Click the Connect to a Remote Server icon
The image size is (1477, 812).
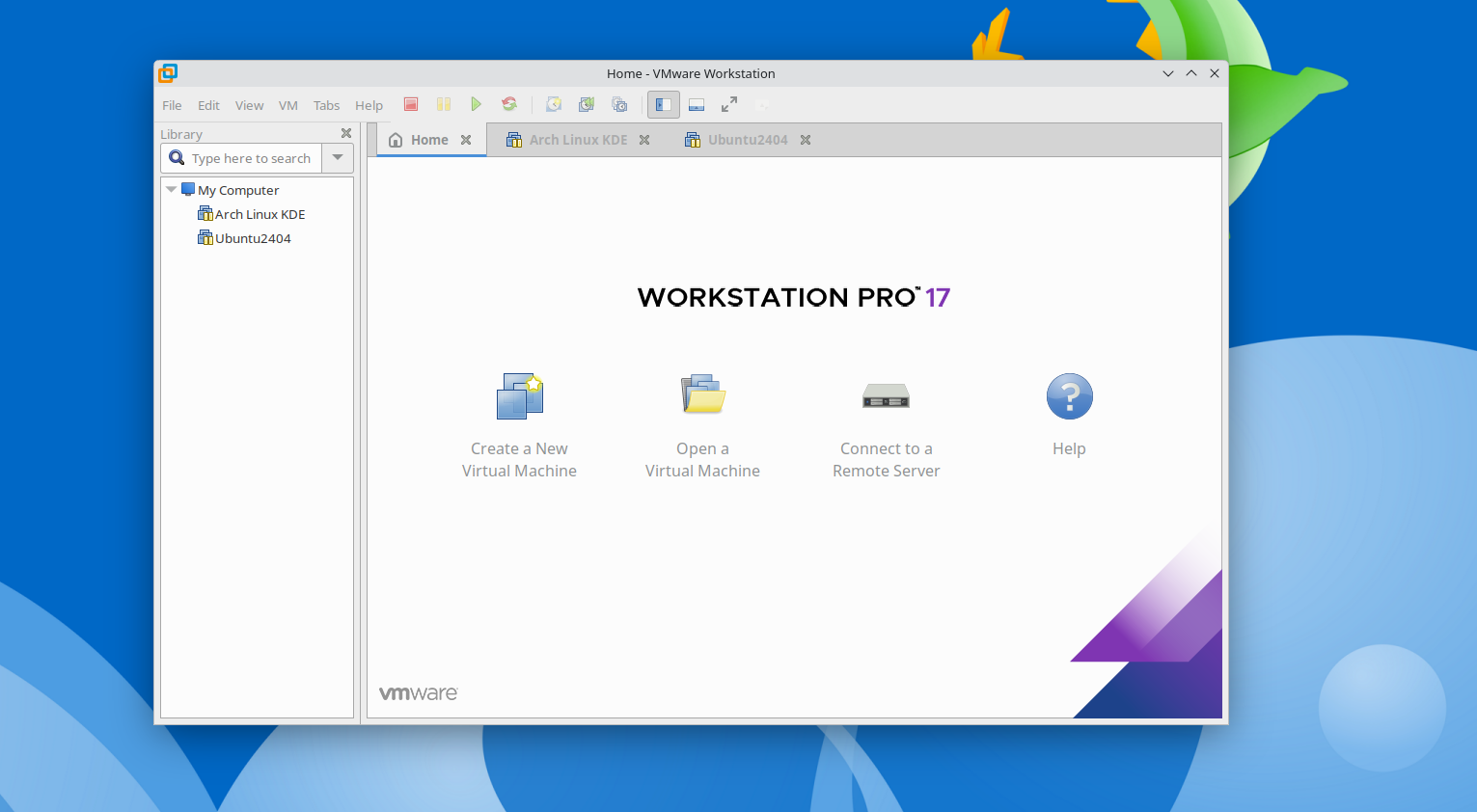point(886,396)
